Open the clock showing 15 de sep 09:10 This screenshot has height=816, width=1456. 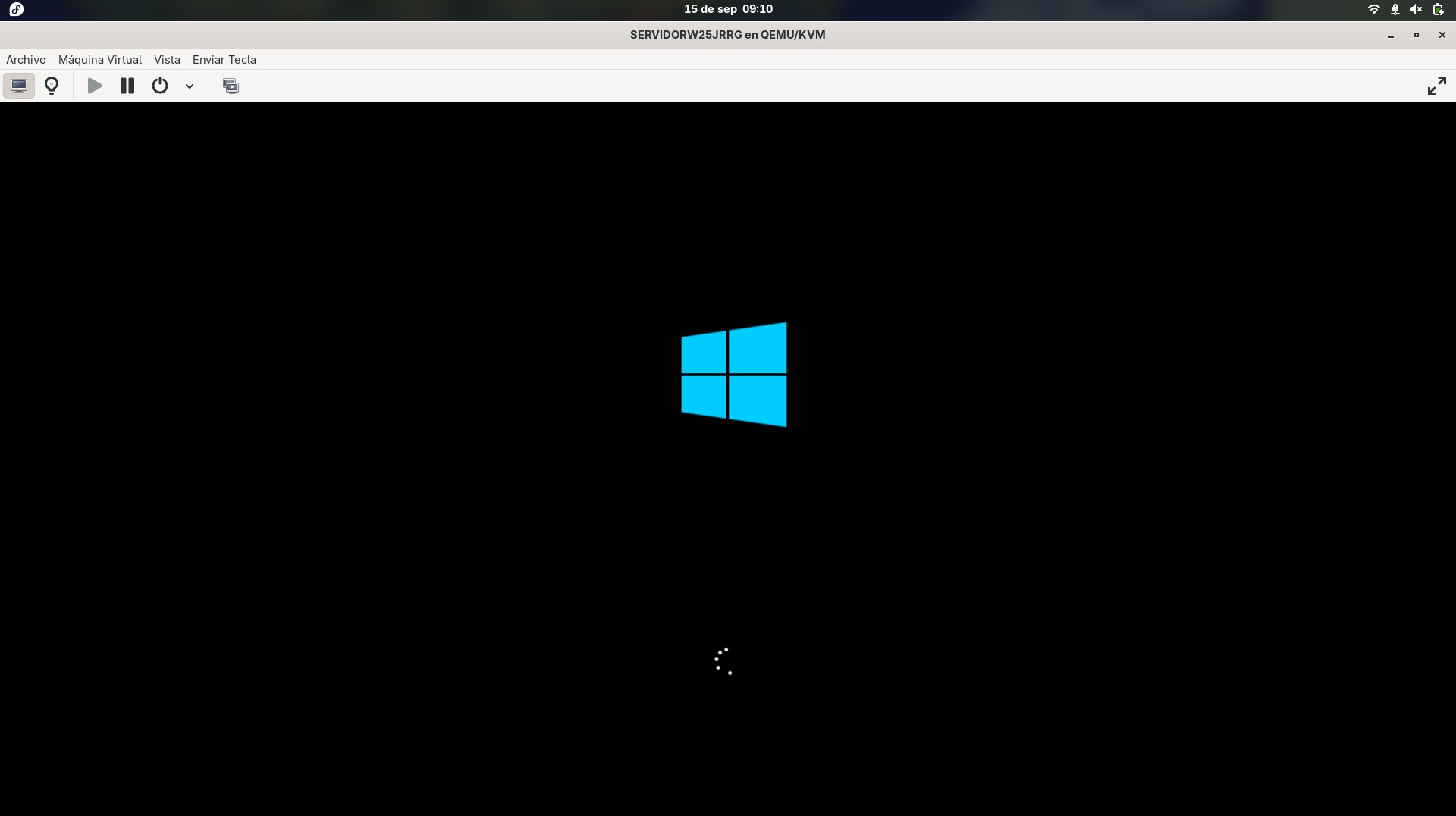[x=728, y=9]
